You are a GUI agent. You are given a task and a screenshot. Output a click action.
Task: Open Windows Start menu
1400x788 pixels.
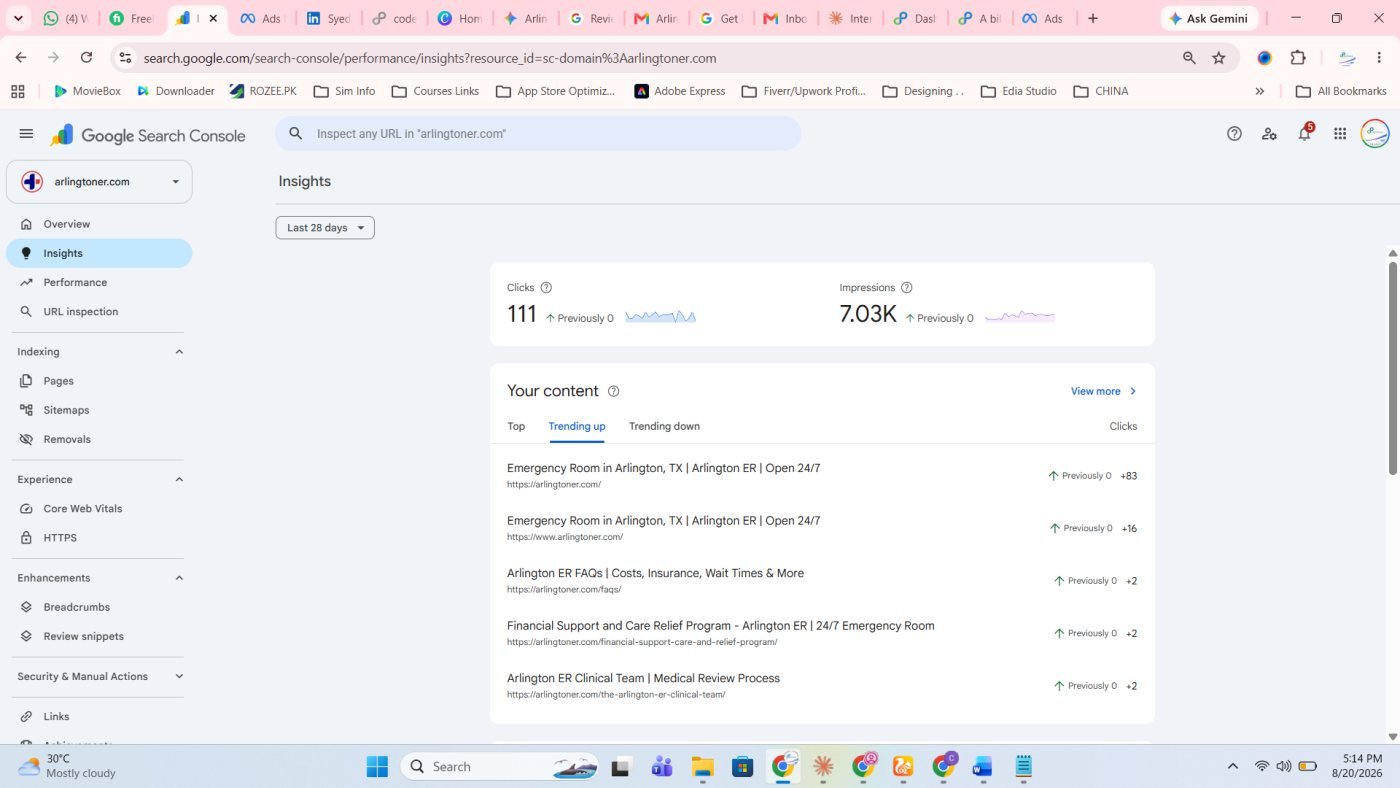[x=377, y=767]
